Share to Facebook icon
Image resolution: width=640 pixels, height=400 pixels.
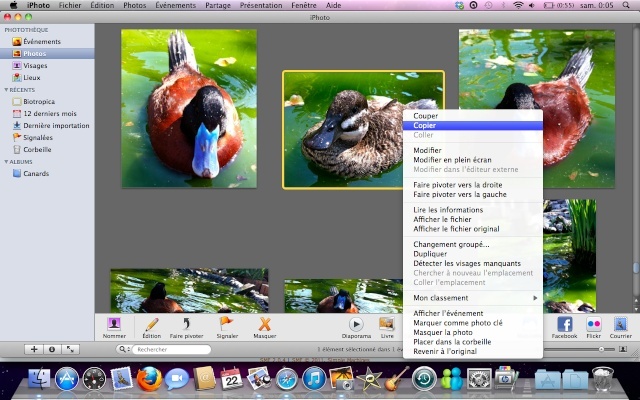tap(564, 324)
